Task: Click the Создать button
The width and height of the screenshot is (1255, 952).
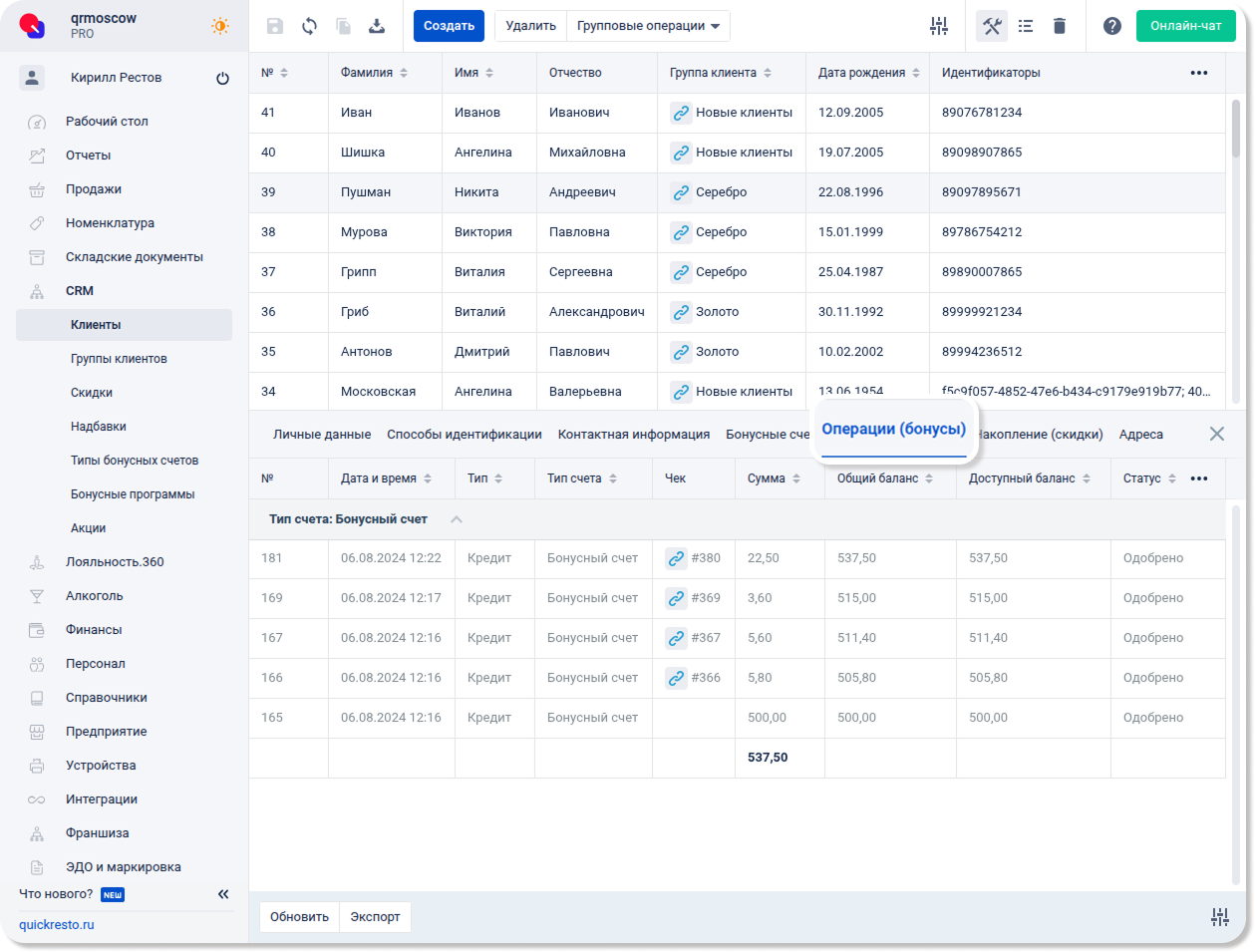Action: click(449, 26)
